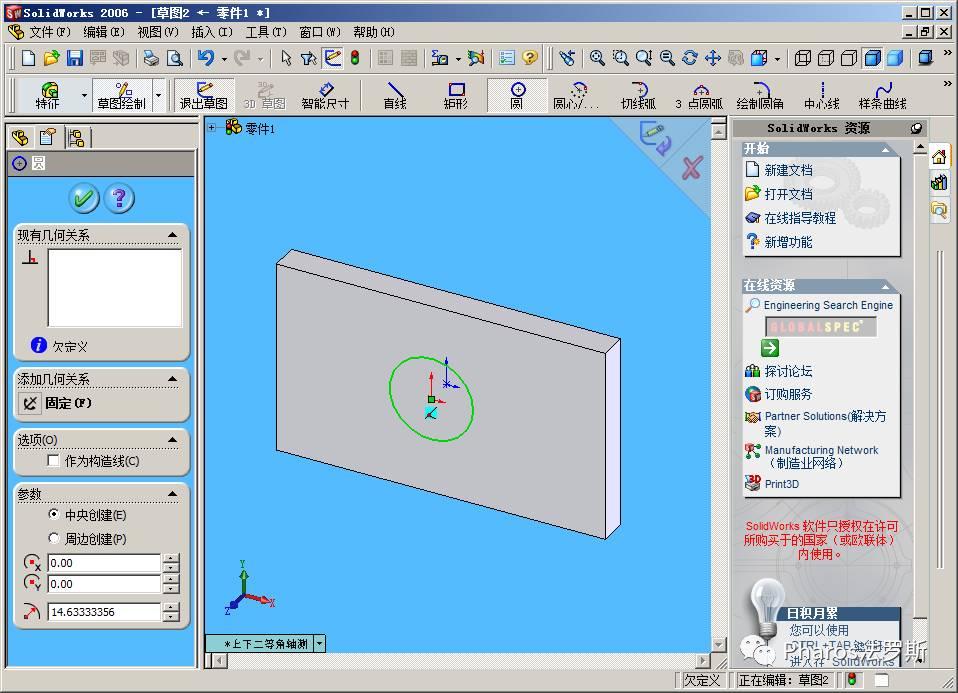
Task: Click the purple Help question mark button
Action: pyautogui.click(x=120, y=198)
